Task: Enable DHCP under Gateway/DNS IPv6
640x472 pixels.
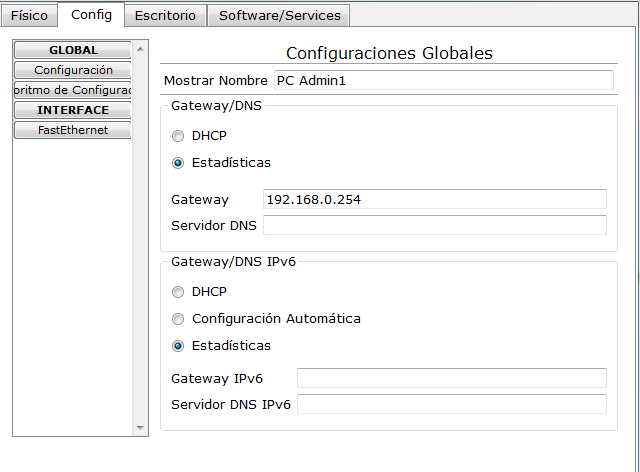Action: click(178, 293)
